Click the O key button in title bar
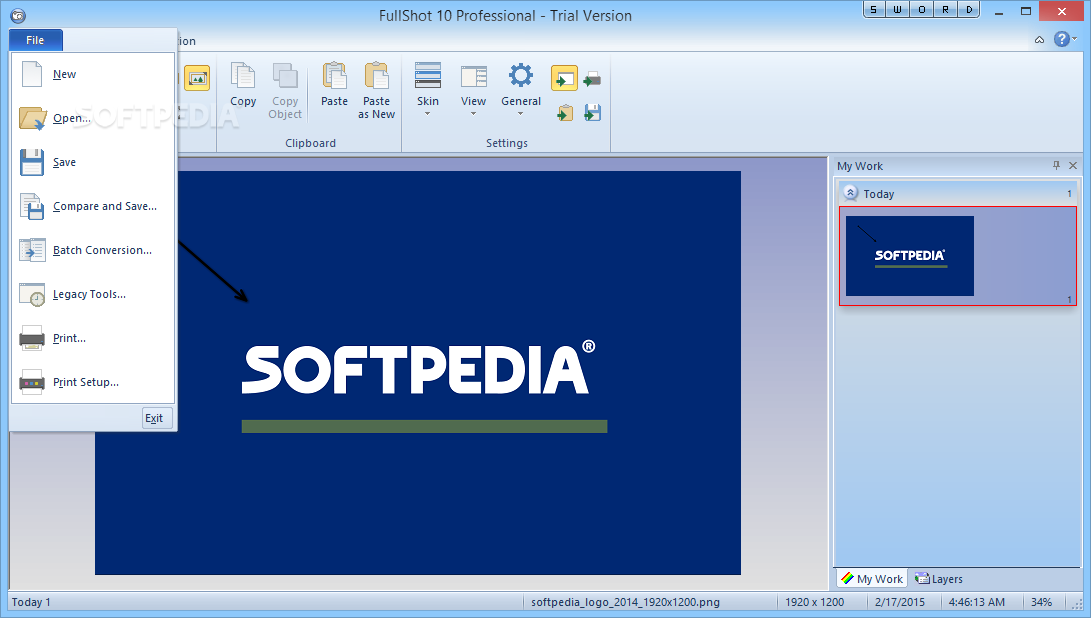Viewport: 1091px width, 618px height. [x=921, y=10]
